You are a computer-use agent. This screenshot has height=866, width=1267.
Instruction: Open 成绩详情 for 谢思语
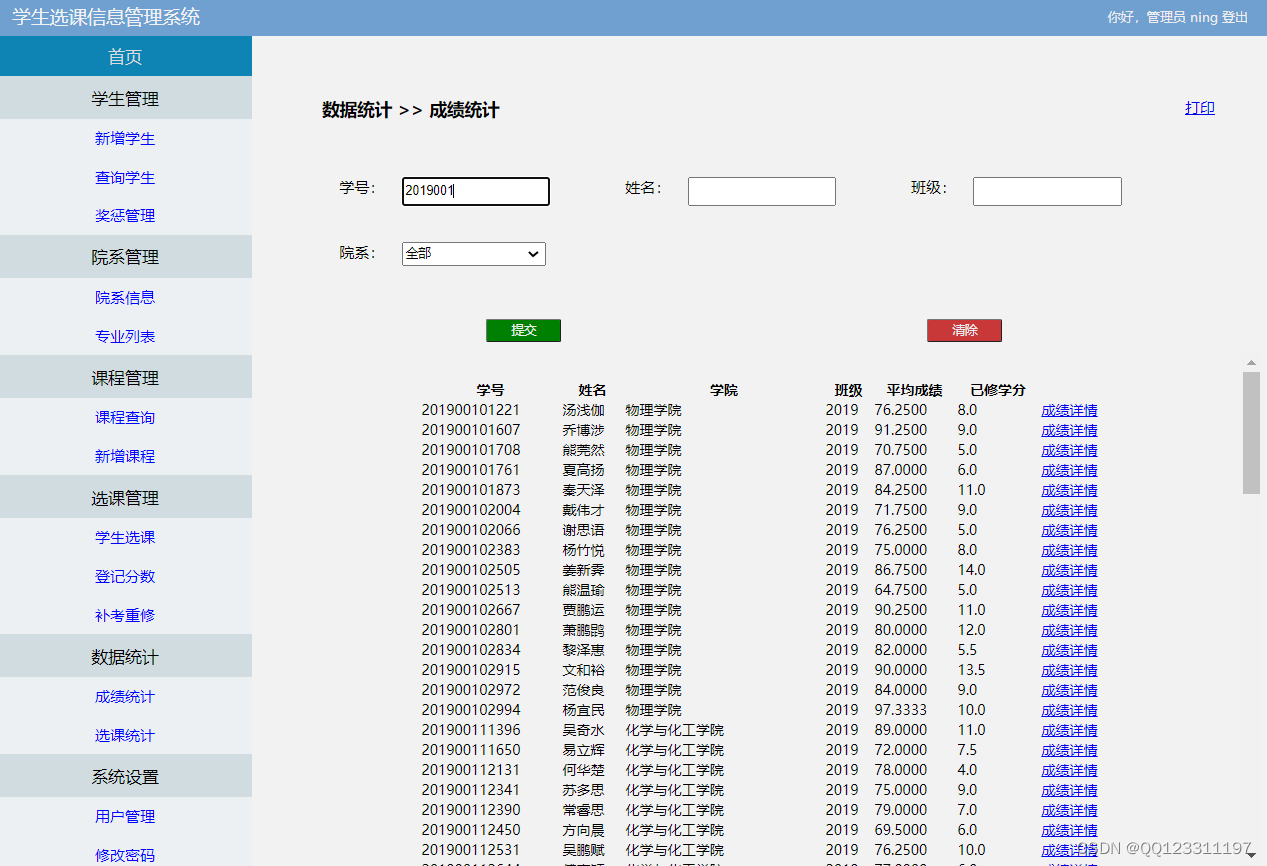point(1069,530)
